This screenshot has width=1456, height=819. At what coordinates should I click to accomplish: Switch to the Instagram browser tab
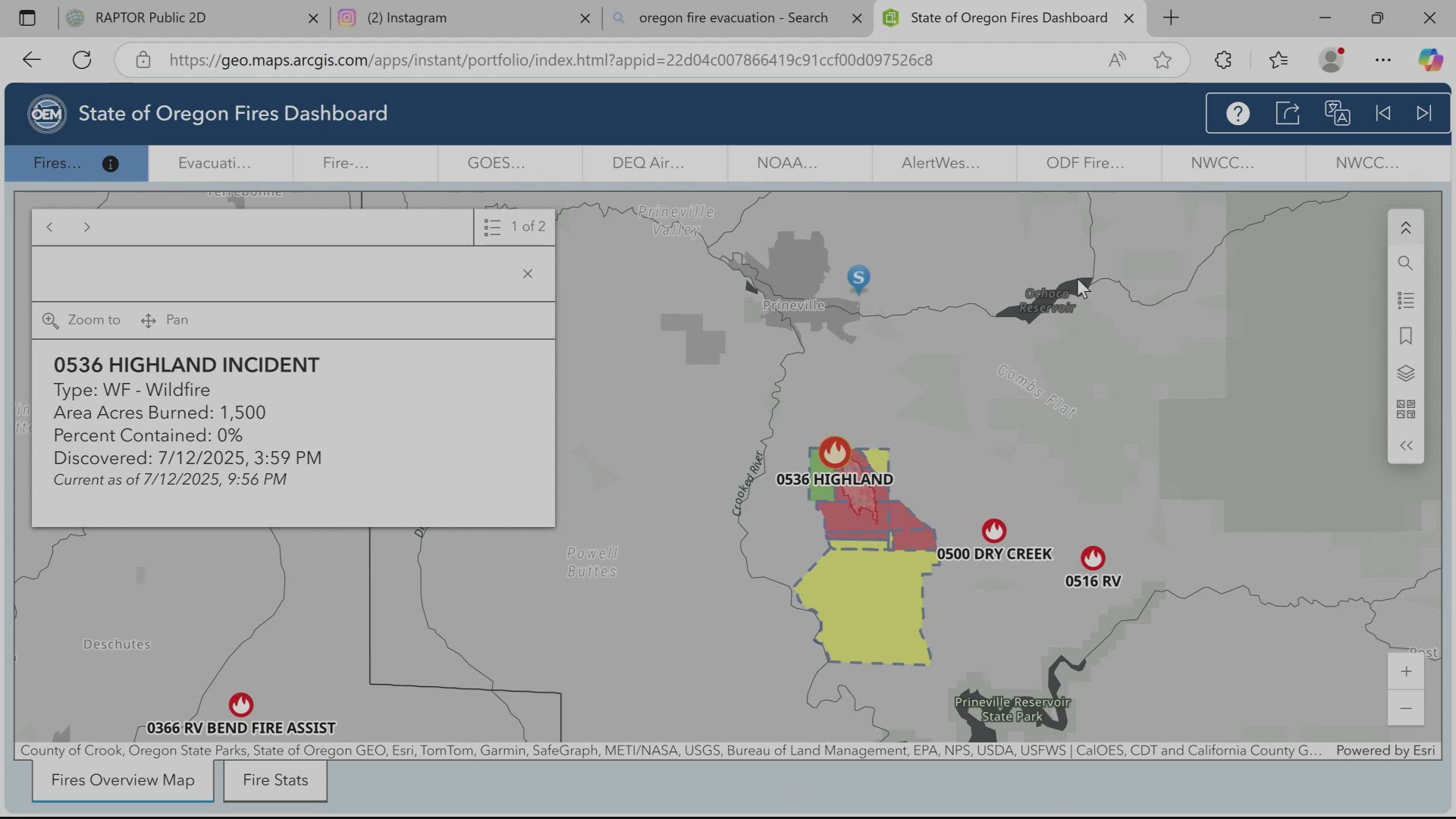(464, 17)
